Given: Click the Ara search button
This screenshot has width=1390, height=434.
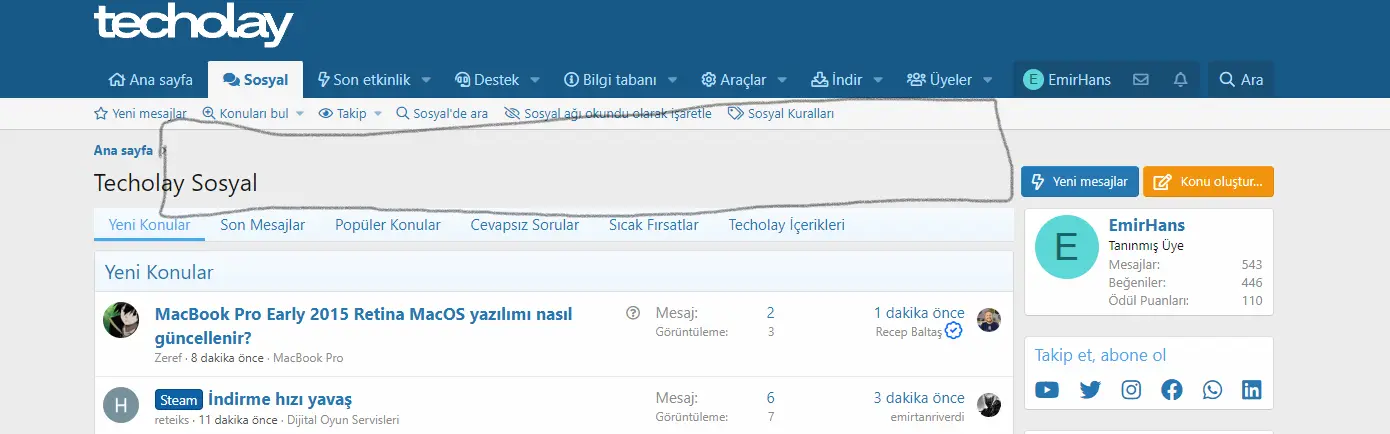Looking at the screenshot, I should coord(1241,80).
